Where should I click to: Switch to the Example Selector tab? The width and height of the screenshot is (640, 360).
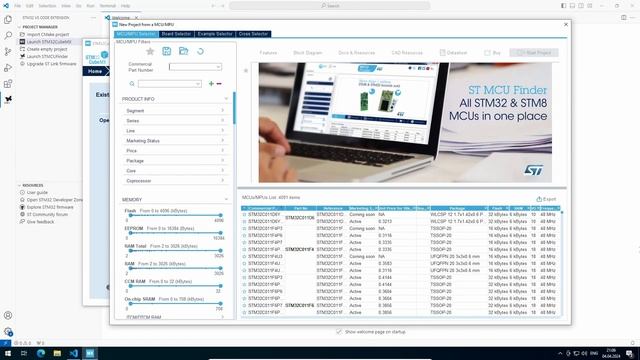tap(215, 34)
